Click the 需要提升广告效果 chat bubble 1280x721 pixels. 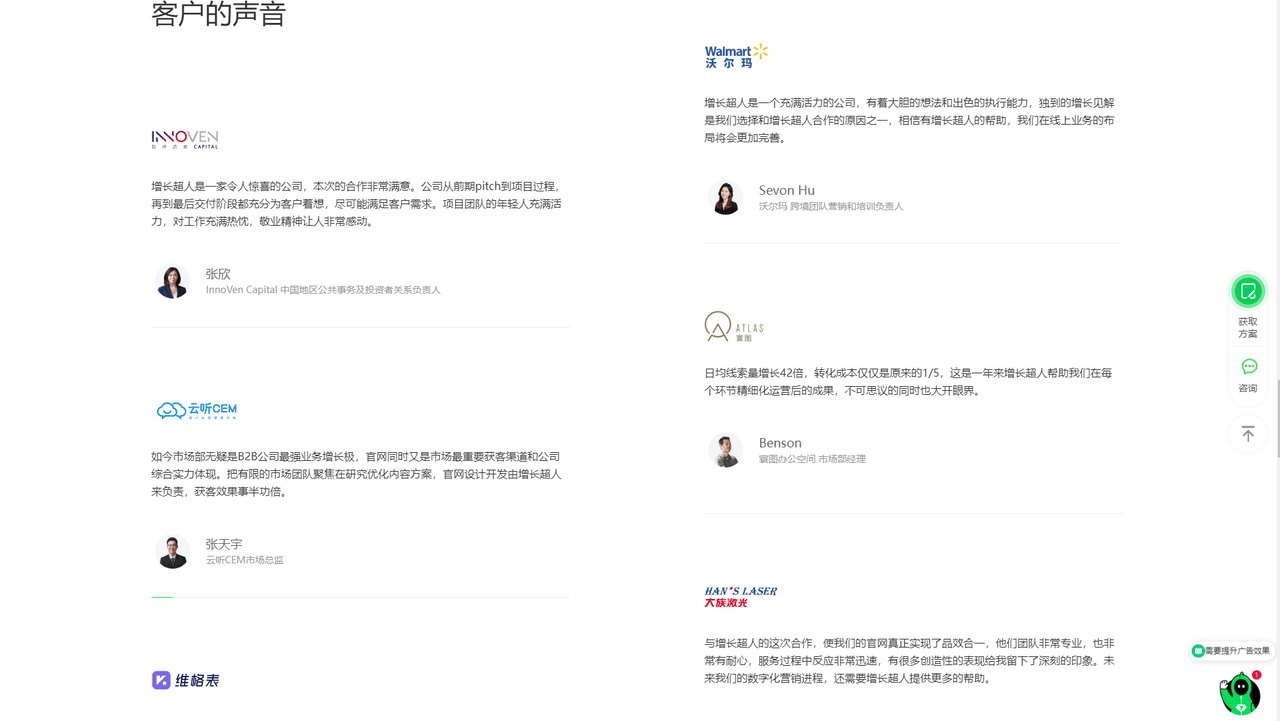click(x=1232, y=651)
